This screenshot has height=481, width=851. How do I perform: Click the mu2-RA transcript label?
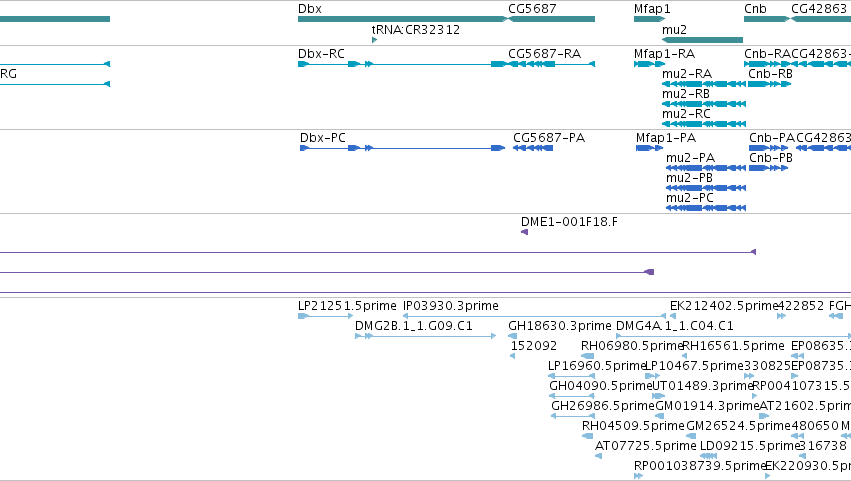tap(687, 74)
